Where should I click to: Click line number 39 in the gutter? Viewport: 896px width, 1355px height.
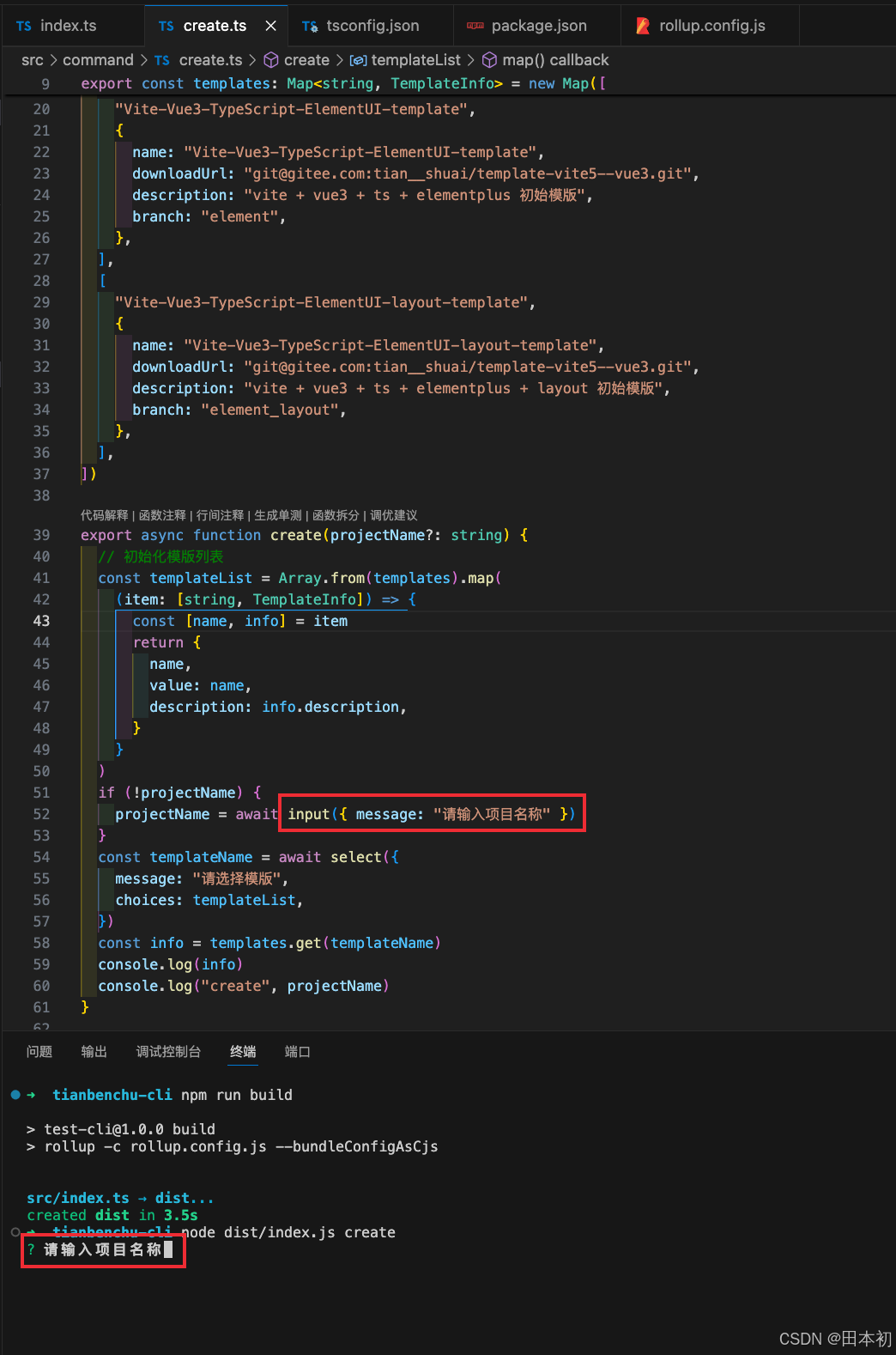click(41, 535)
